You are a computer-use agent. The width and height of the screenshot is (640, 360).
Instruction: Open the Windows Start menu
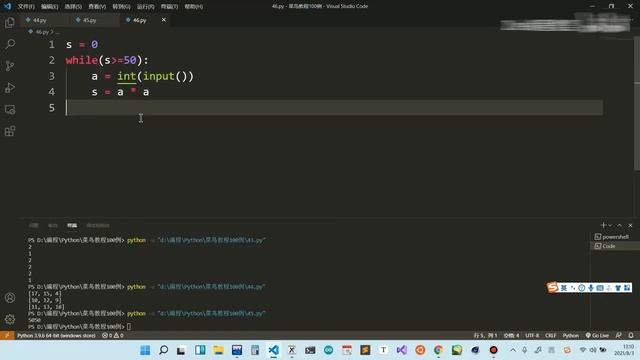pyautogui.click(x=145, y=350)
